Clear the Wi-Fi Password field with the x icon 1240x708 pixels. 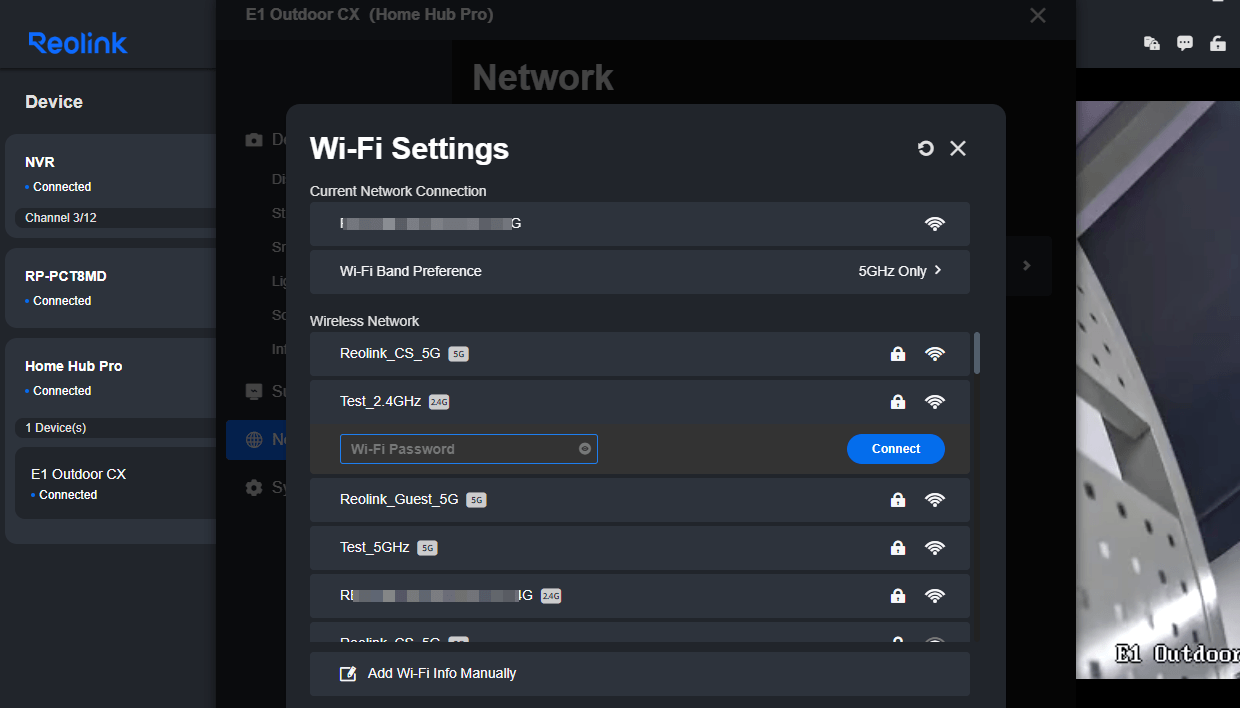point(584,448)
